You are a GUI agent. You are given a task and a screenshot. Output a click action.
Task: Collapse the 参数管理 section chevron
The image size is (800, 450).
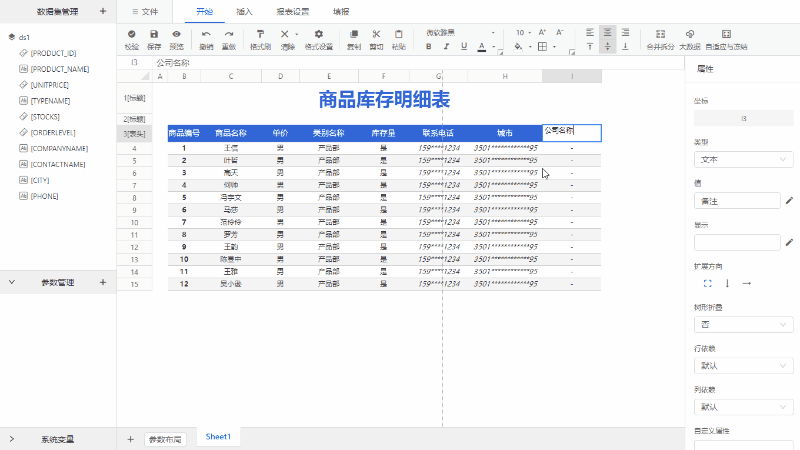pos(12,282)
